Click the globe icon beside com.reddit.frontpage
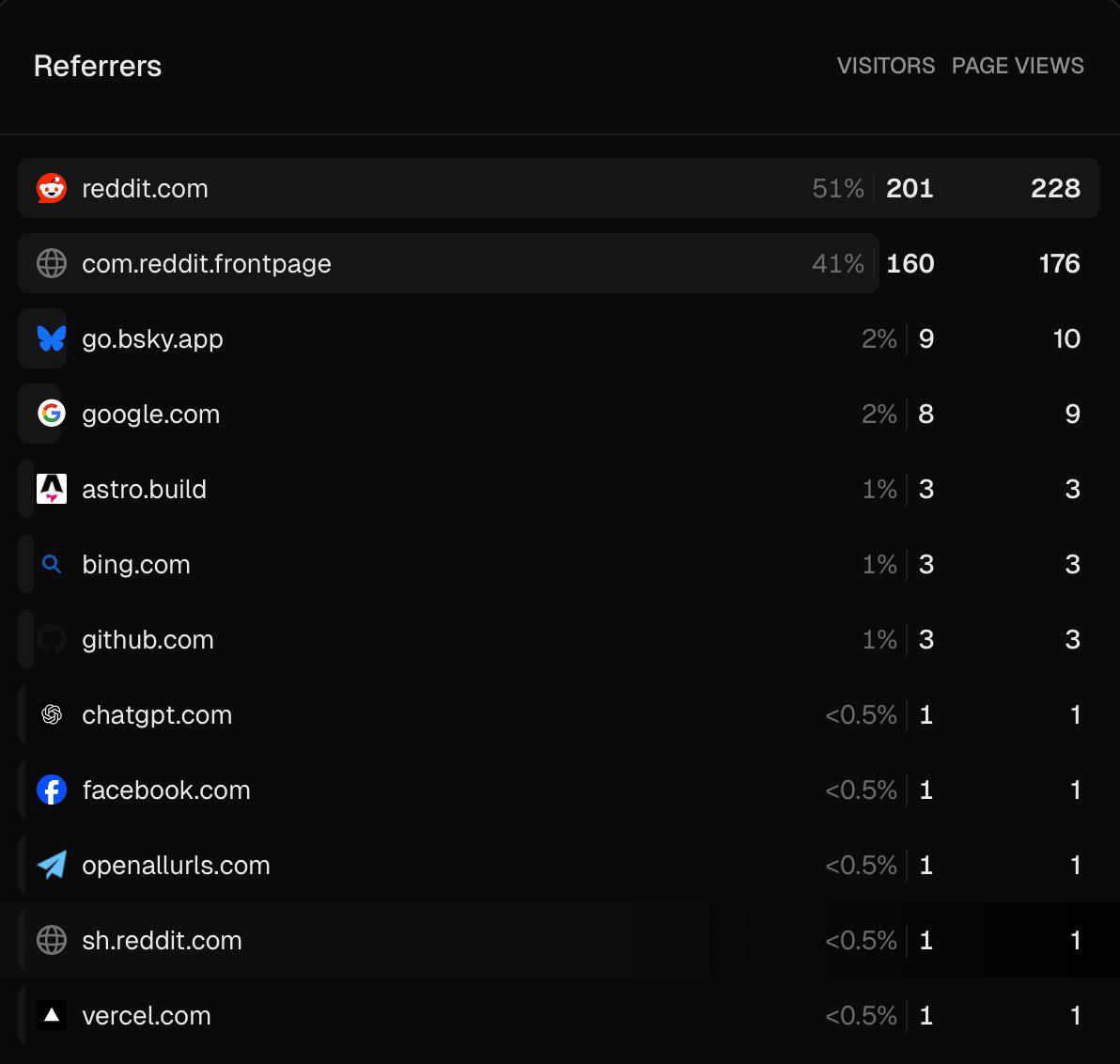This screenshot has width=1120, height=1064. [x=52, y=264]
